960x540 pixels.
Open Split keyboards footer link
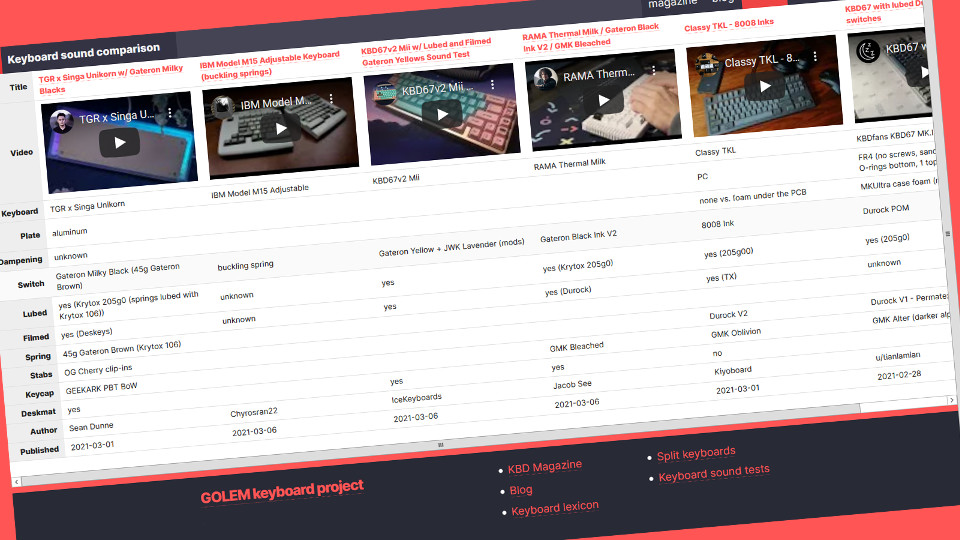(x=695, y=454)
